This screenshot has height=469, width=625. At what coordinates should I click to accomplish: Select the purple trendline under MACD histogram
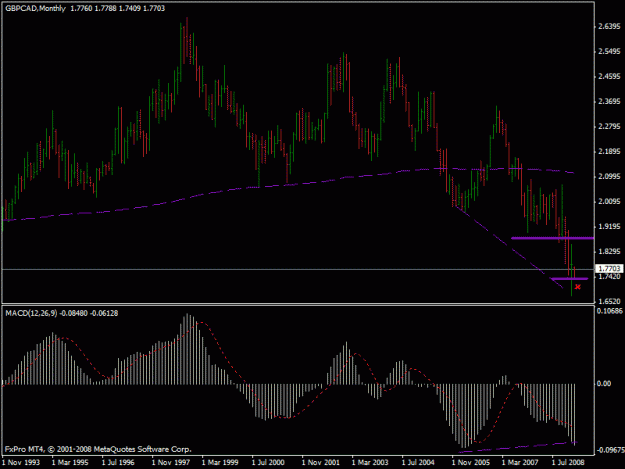(x=518, y=447)
